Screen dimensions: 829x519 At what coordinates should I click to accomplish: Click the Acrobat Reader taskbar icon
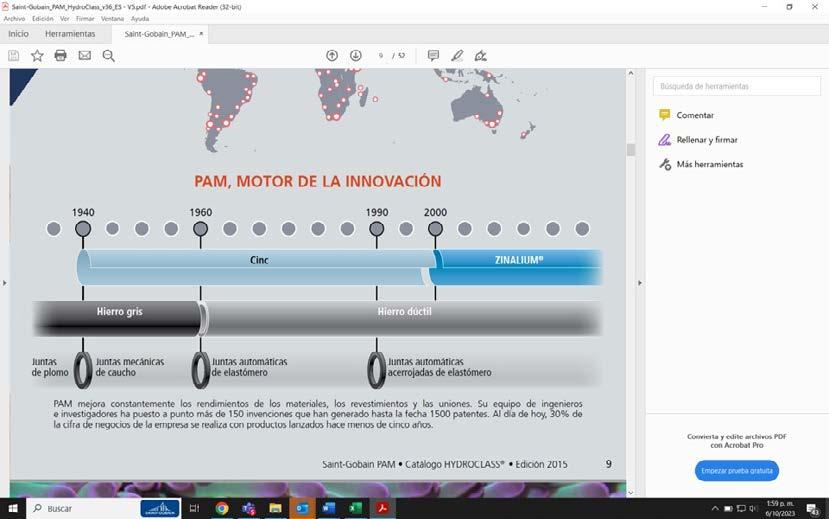pos(382,508)
